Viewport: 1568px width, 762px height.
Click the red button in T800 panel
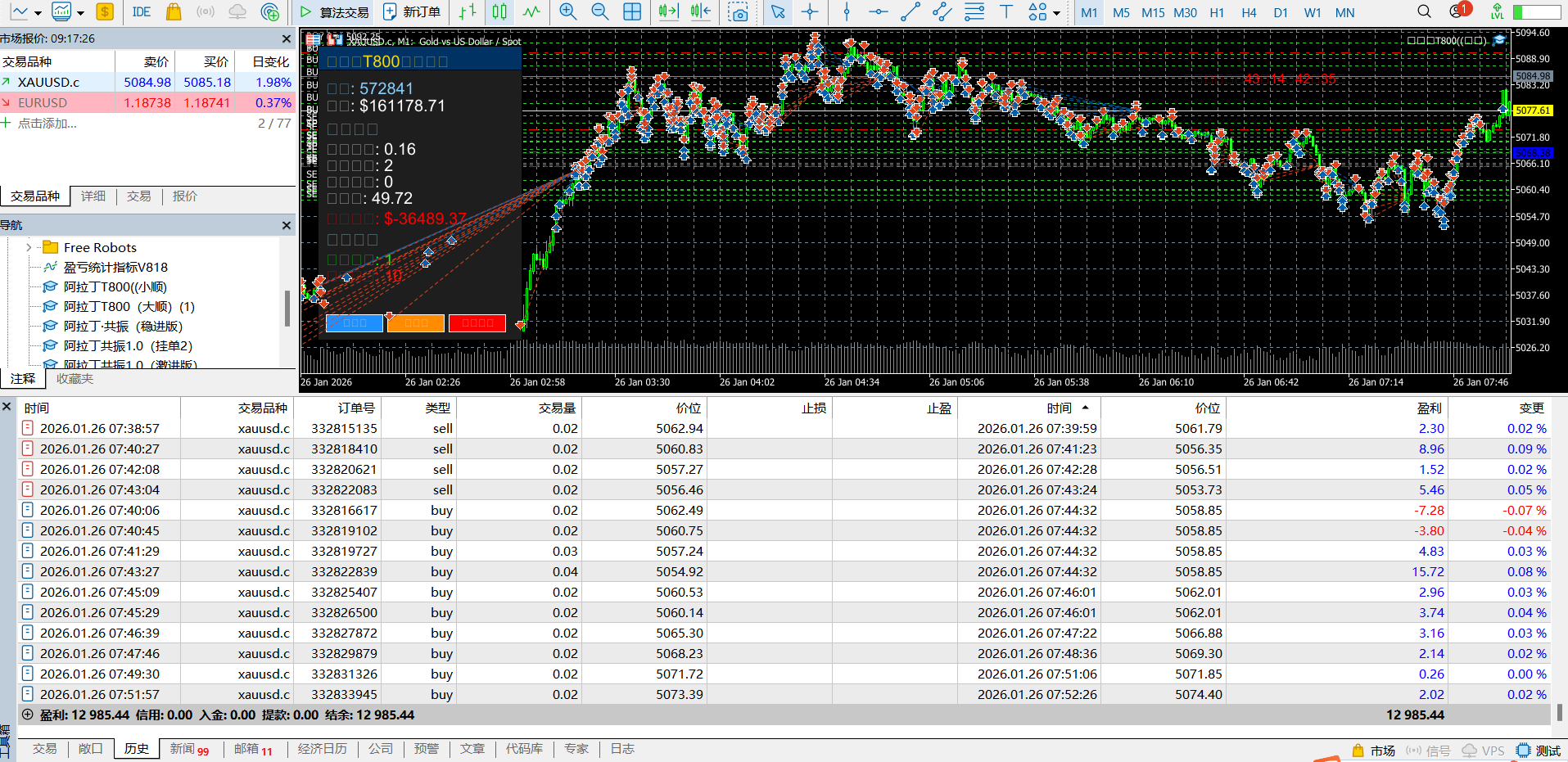(477, 323)
